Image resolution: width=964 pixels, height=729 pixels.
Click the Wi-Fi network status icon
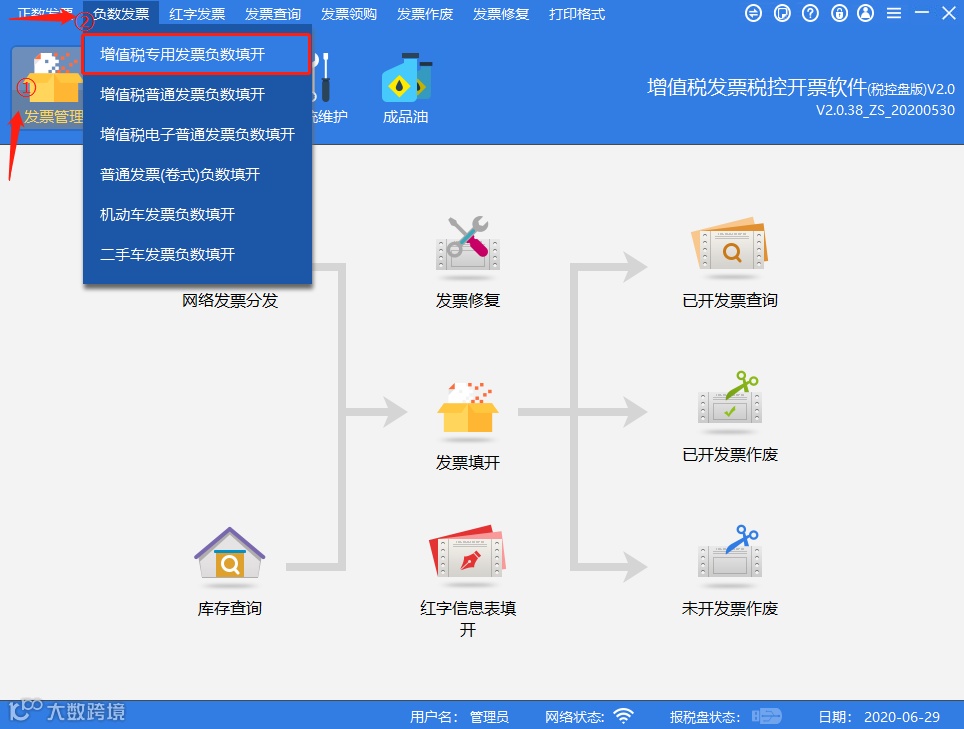click(x=623, y=716)
